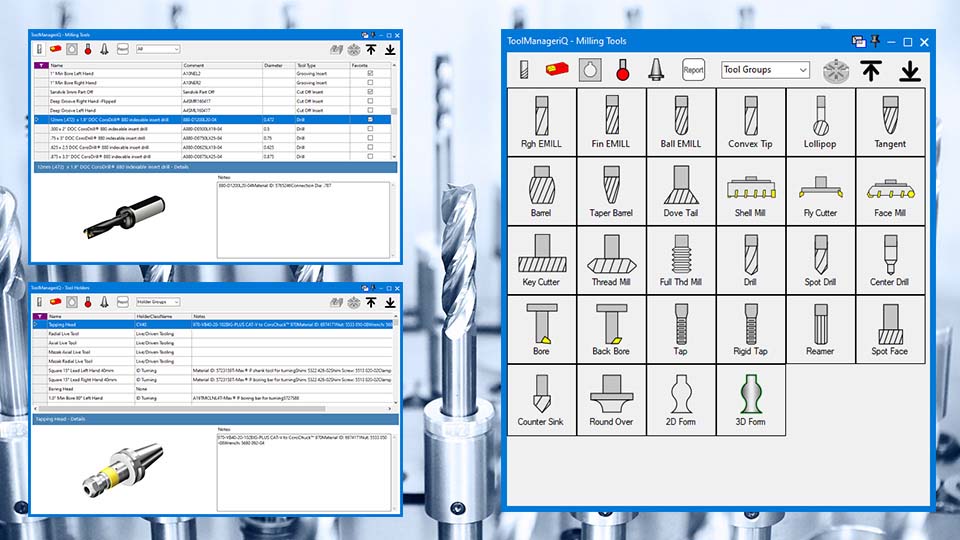Viewport: 960px width, 540px height.
Task: Choose the Center Drill tool
Action: [890, 261]
